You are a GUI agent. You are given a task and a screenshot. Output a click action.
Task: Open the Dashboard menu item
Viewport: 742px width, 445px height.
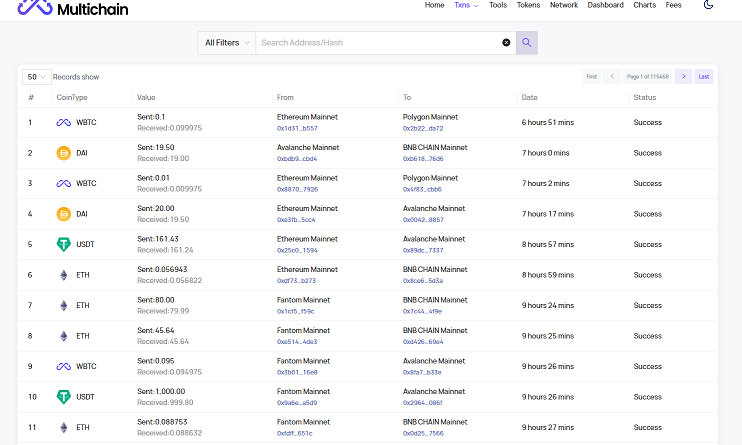point(605,5)
